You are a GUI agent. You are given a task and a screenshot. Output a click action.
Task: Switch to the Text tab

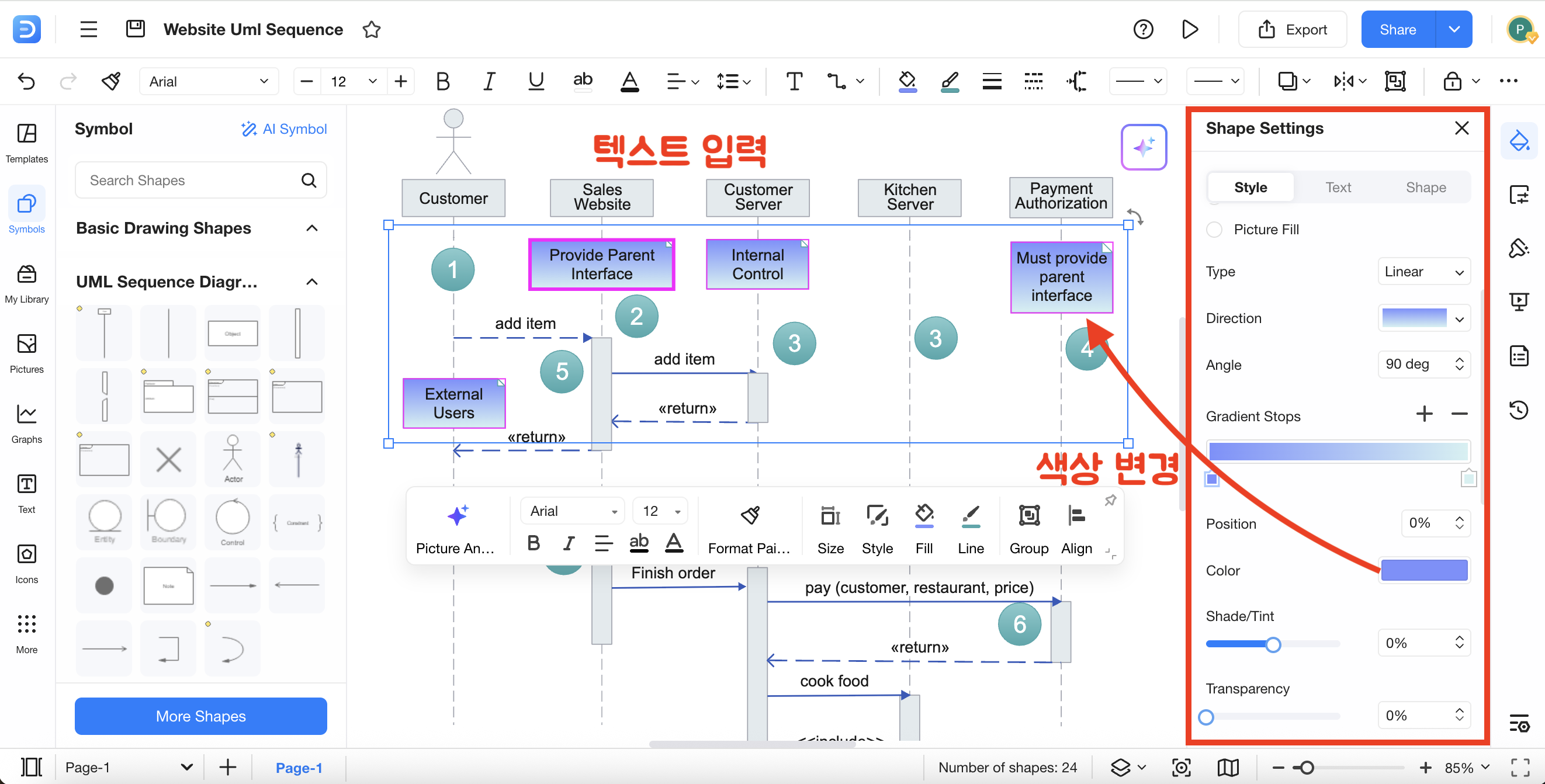tap(1338, 187)
